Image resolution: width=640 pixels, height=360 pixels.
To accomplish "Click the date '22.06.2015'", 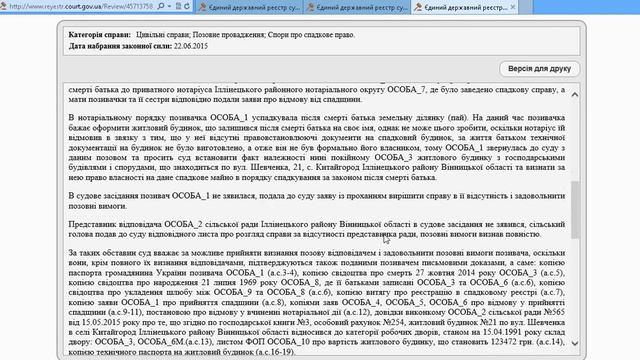I will (191, 46).
